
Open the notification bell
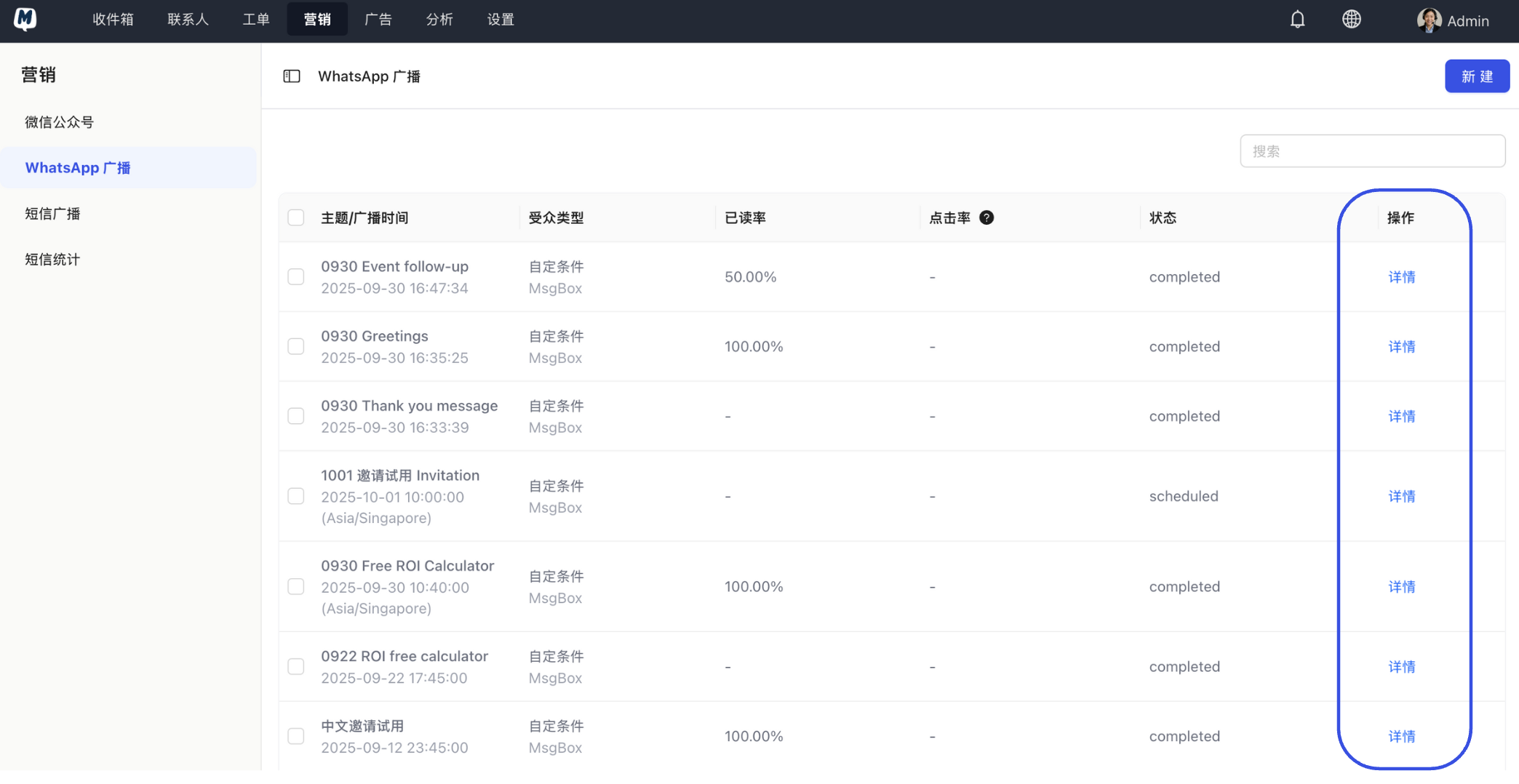pos(1297,20)
